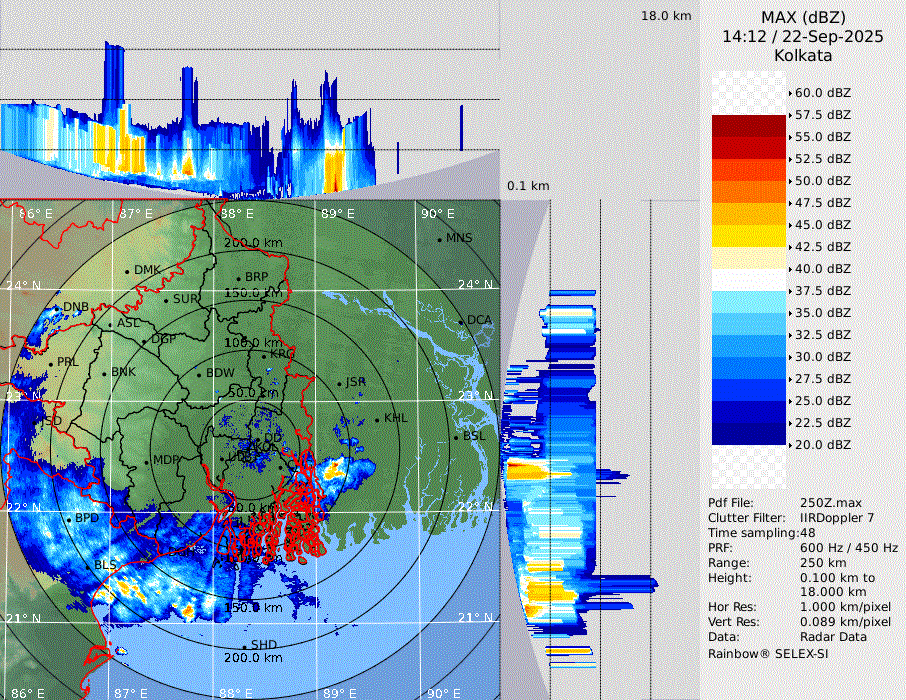Select the JSR station marker
The width and height of the screenshot is (906, 700).
click(x=339, y=383)
